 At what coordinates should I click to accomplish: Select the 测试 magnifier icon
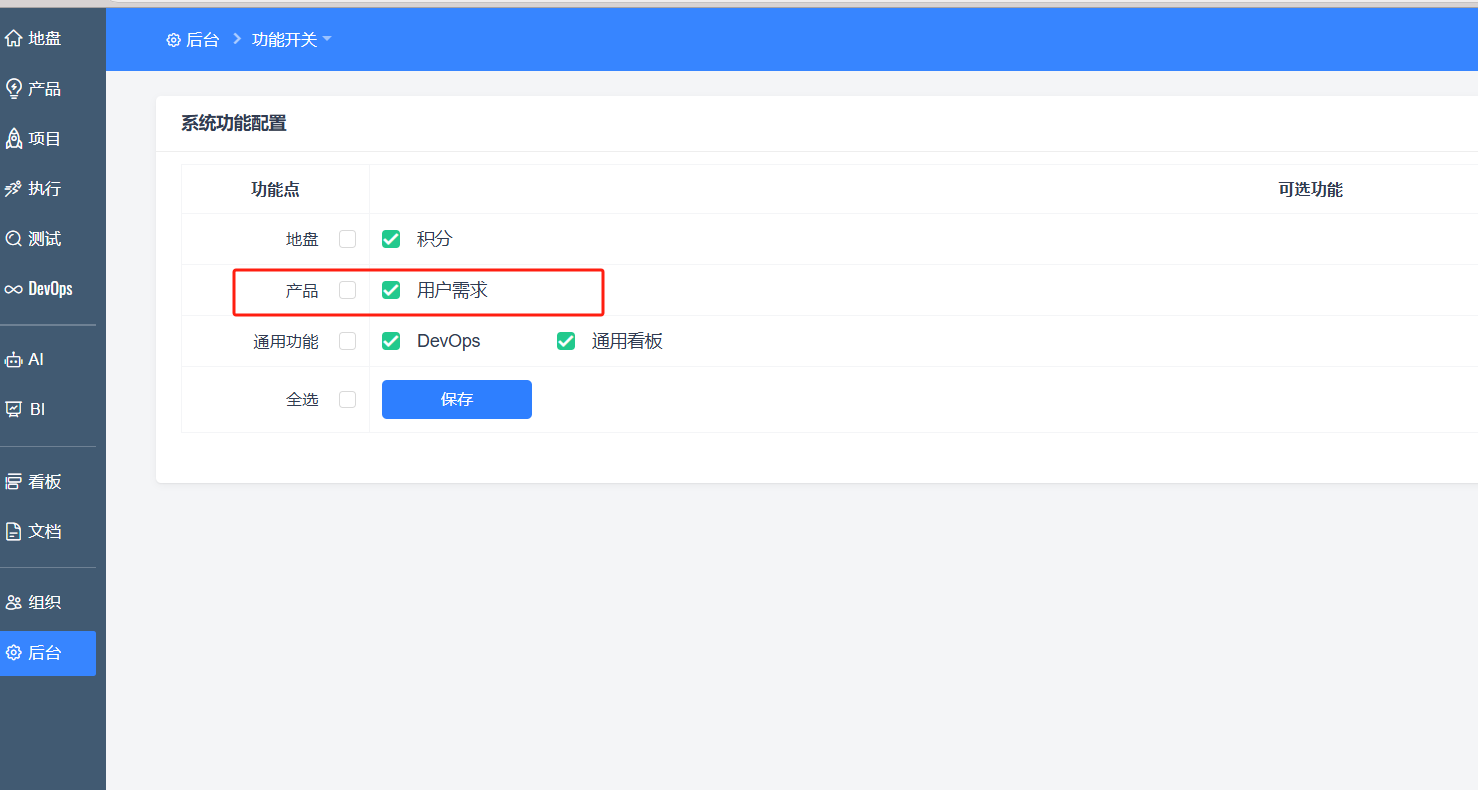pos(13,239)
